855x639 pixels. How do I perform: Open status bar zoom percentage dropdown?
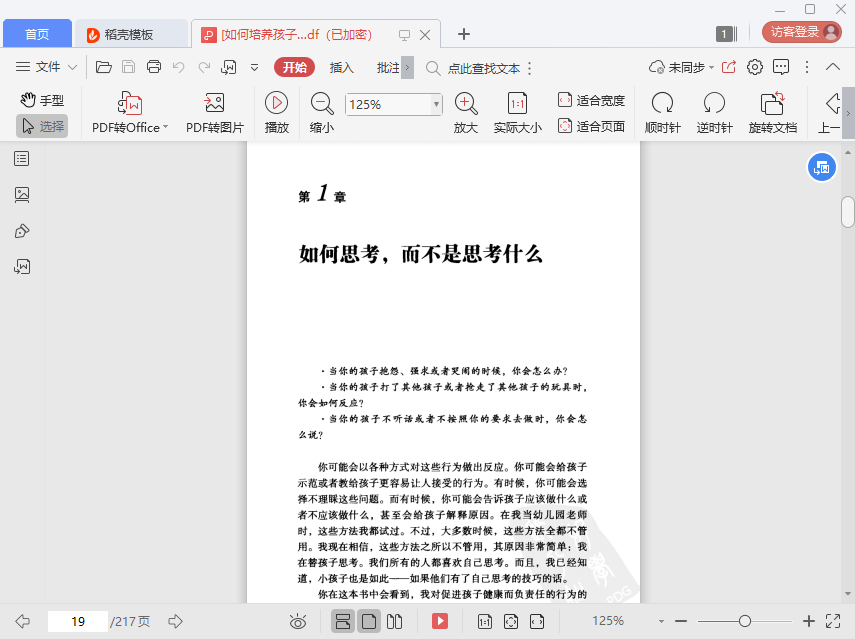[x=661, y=621]
